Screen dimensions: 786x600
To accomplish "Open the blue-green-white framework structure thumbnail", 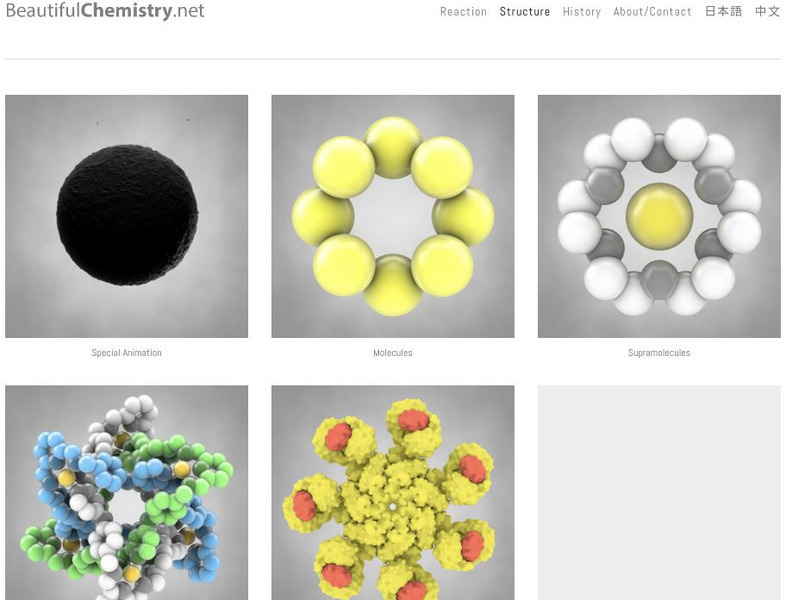I will click(126, 493).
